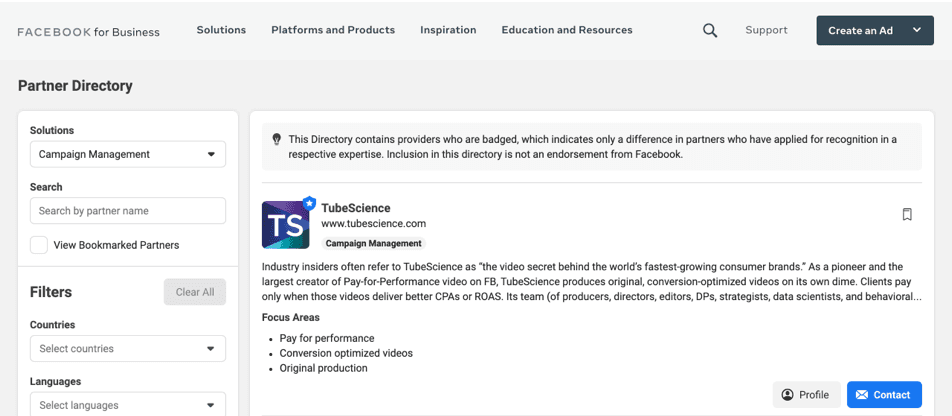
Task: Focus the Search by partner name field
Action: (x=128, y=211)
